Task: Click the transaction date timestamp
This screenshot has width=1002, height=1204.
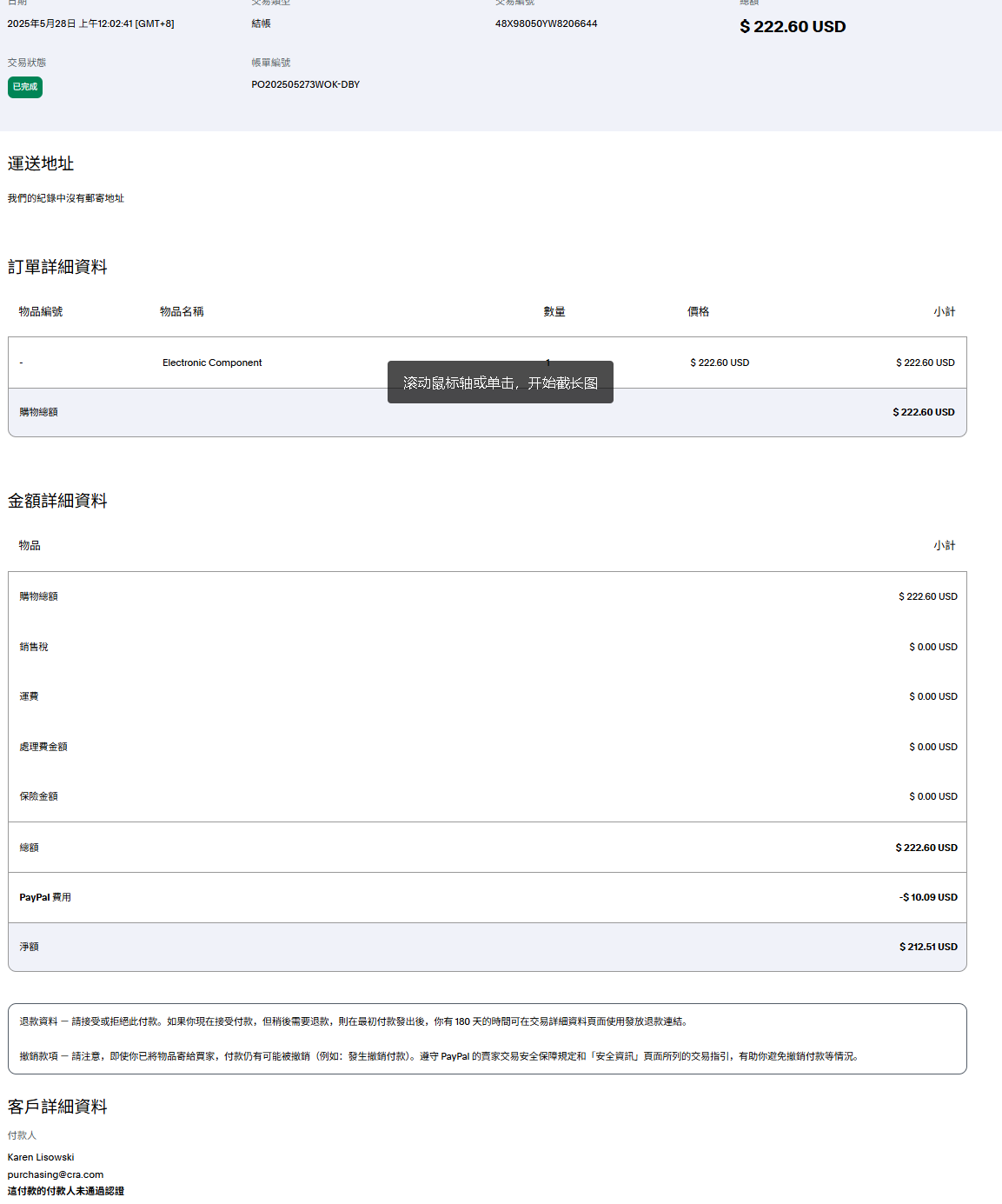Action: click(x=90, y=23)
